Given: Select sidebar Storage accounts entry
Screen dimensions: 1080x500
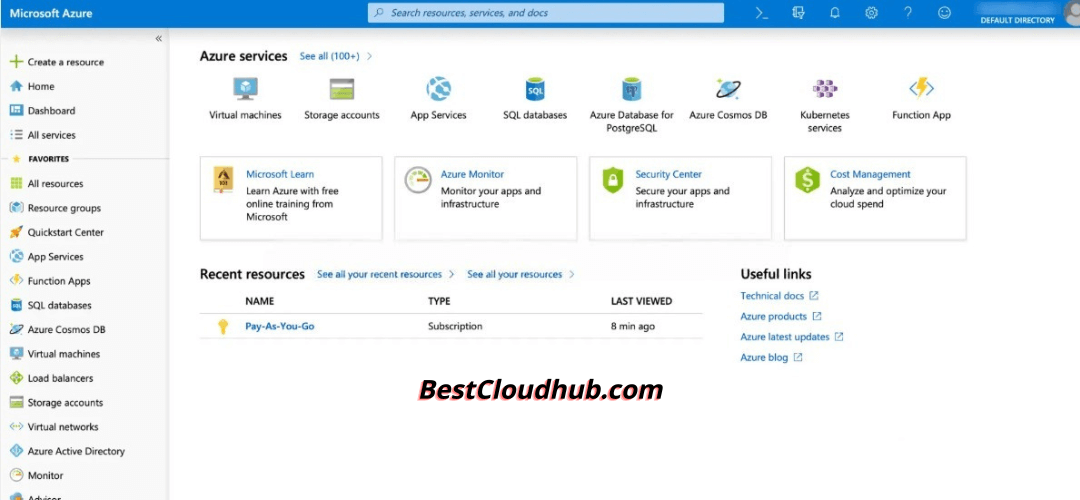Looking at the screenshot, I should (x=65, y=403).
